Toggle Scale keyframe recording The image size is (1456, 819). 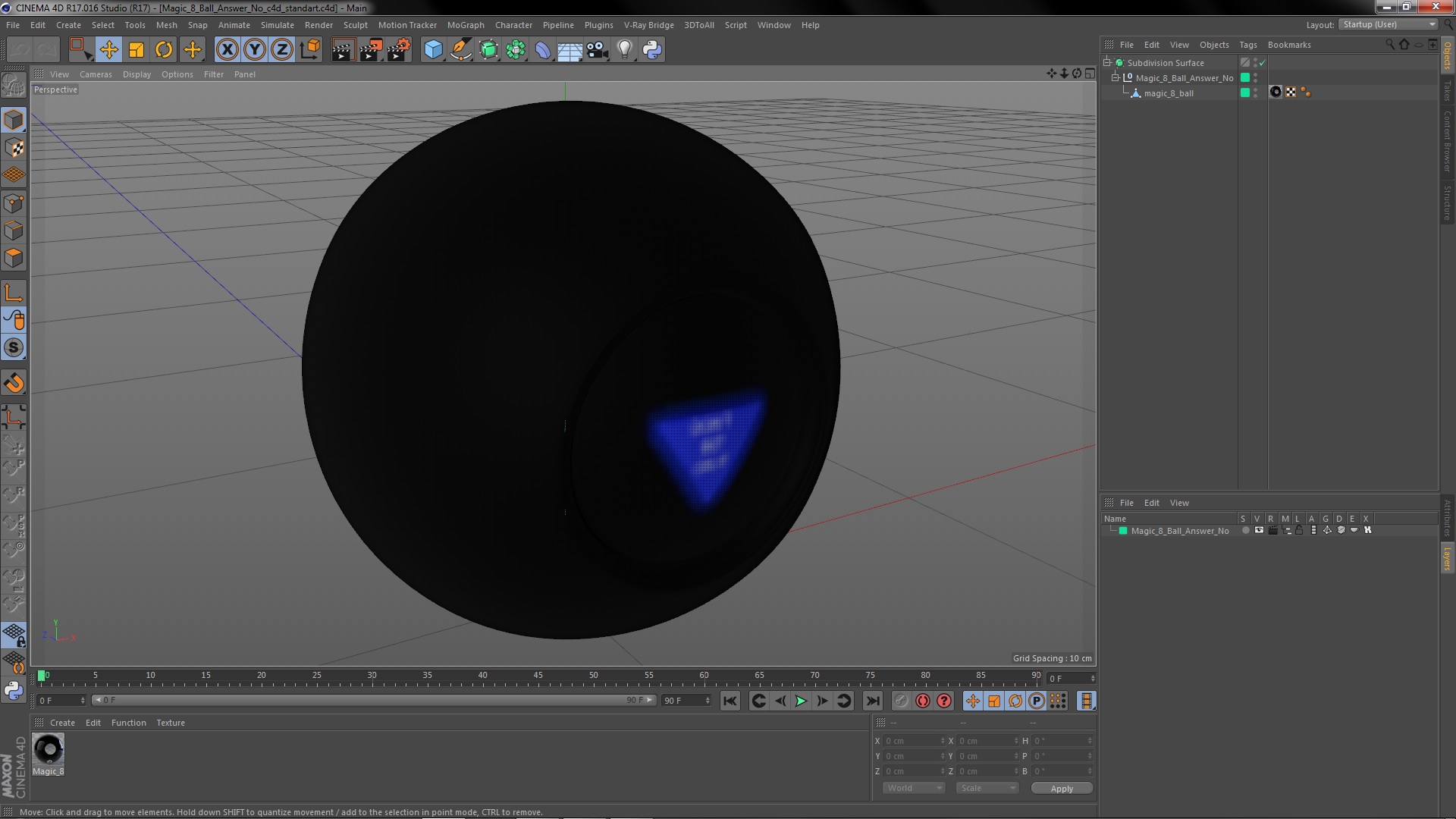click(994, 701)
